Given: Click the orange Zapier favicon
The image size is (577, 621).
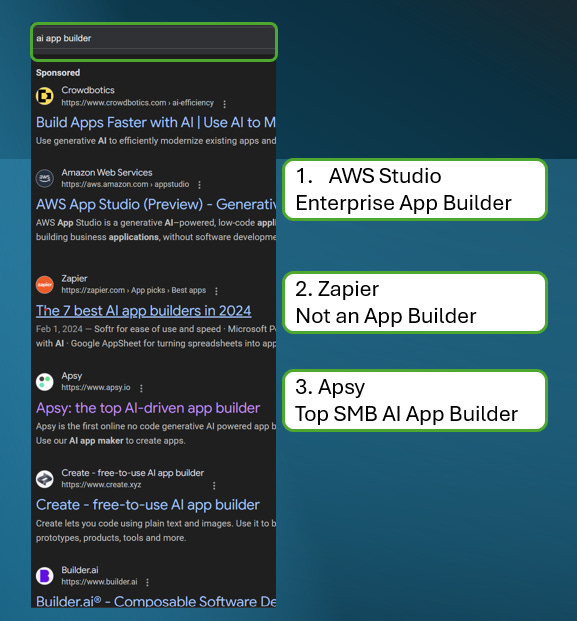Looking at the screenshot, I should click(45, 285).
